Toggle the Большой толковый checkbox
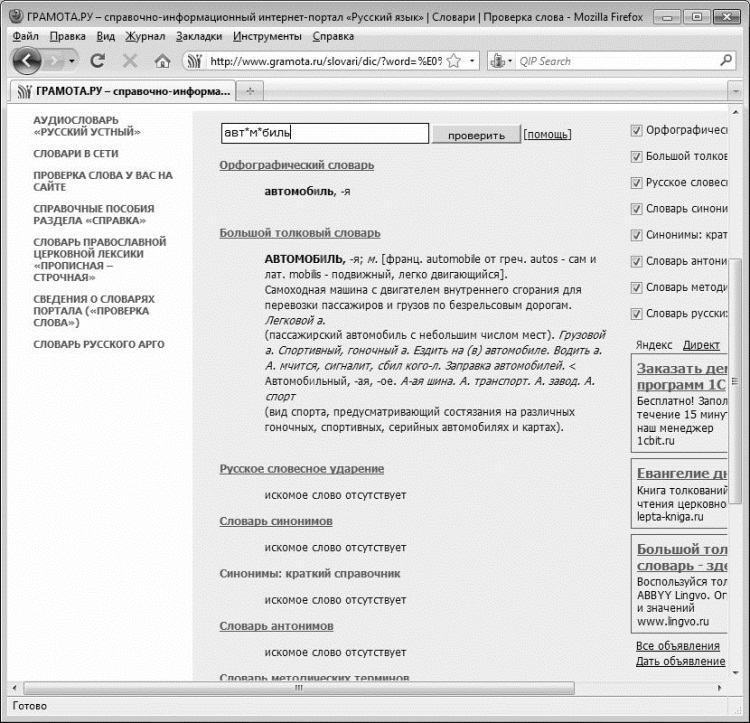Image resolution: width=750 pixels, height=723 pixels. click(x=636, y=157)
